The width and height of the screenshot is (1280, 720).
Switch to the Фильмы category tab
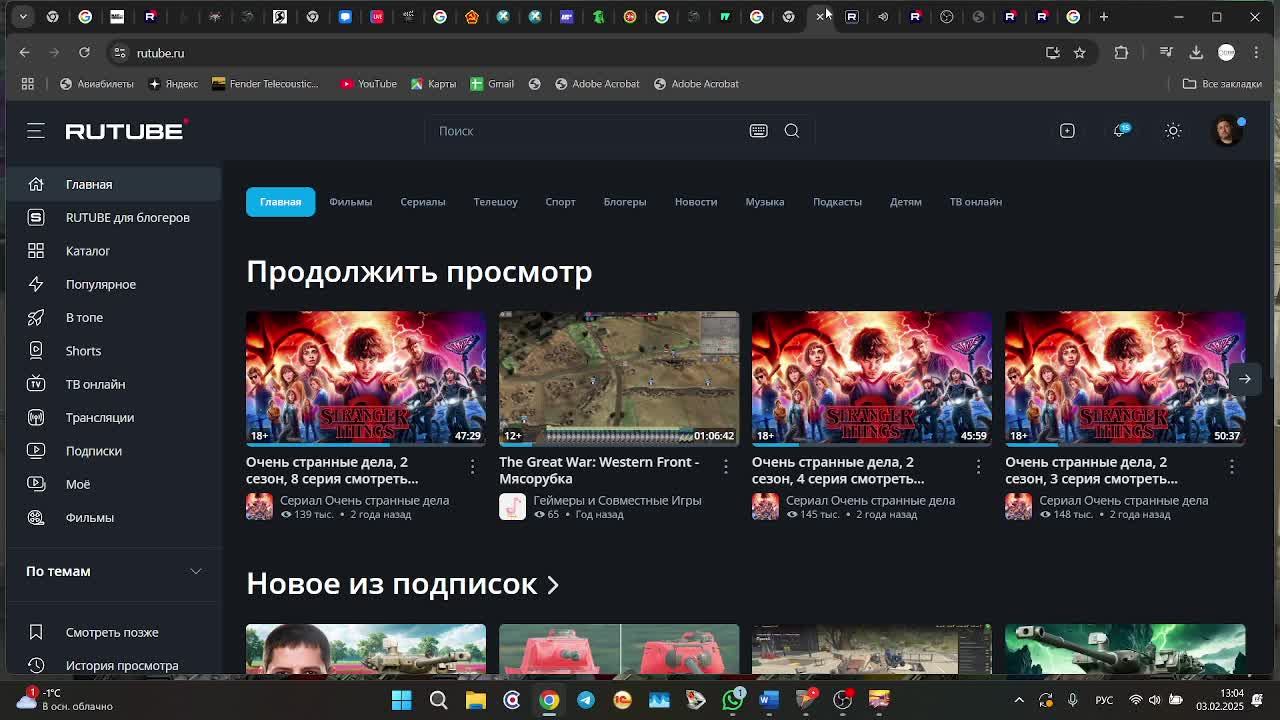click(x=350, y=202)
